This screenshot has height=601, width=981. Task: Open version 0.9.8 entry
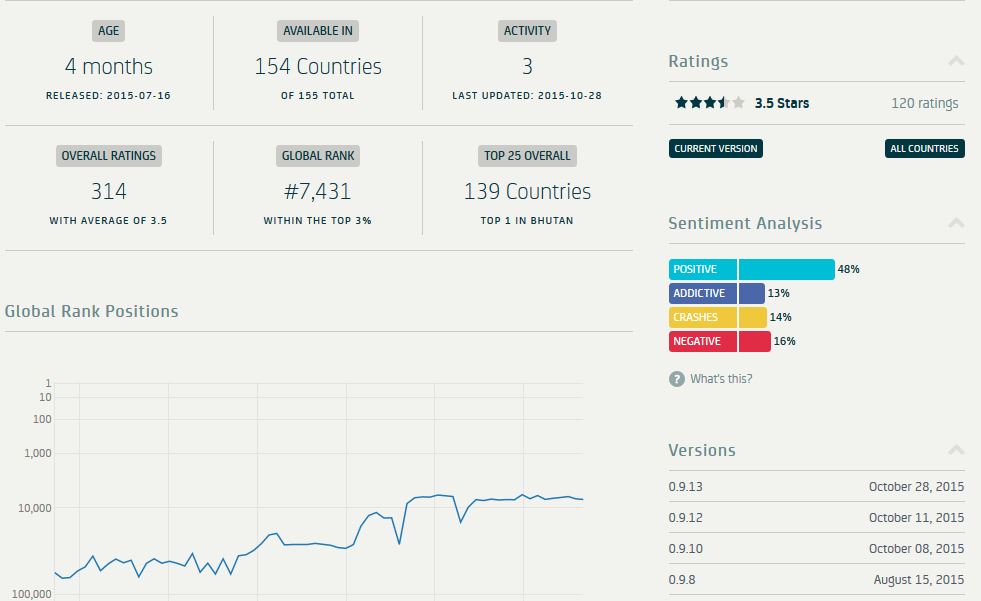click(x=684, y=580)
